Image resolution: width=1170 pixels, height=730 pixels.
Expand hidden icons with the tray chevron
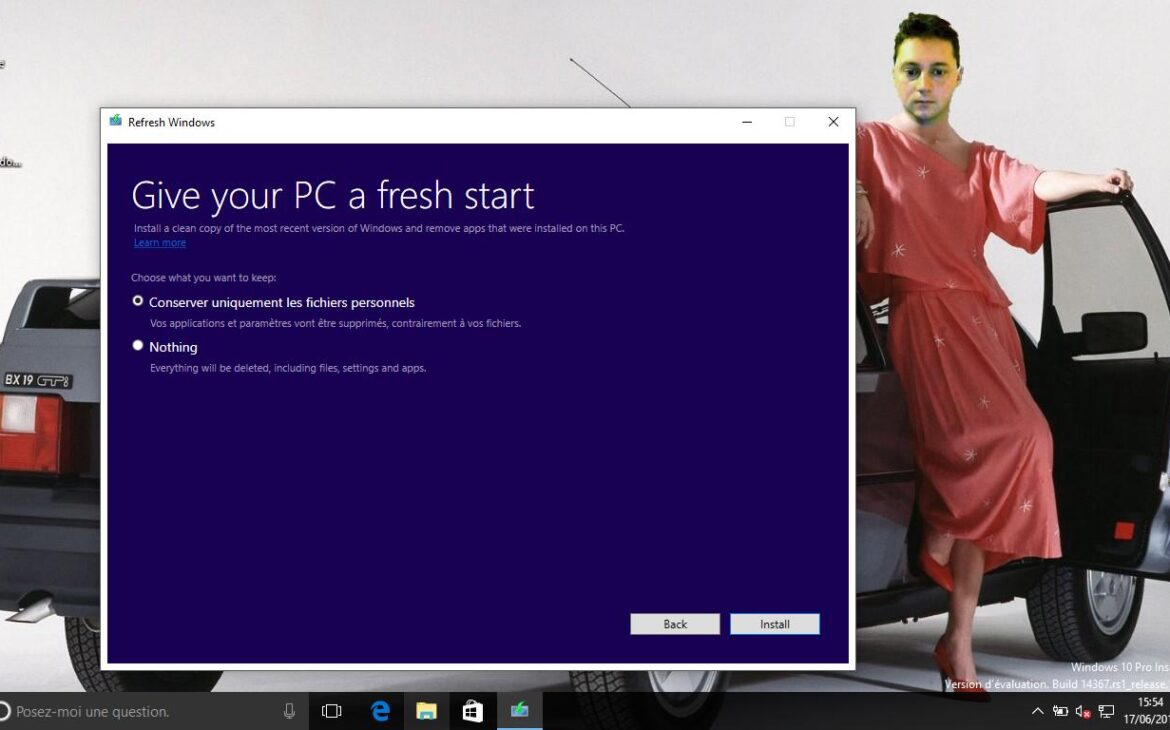tap(1038, 711)
